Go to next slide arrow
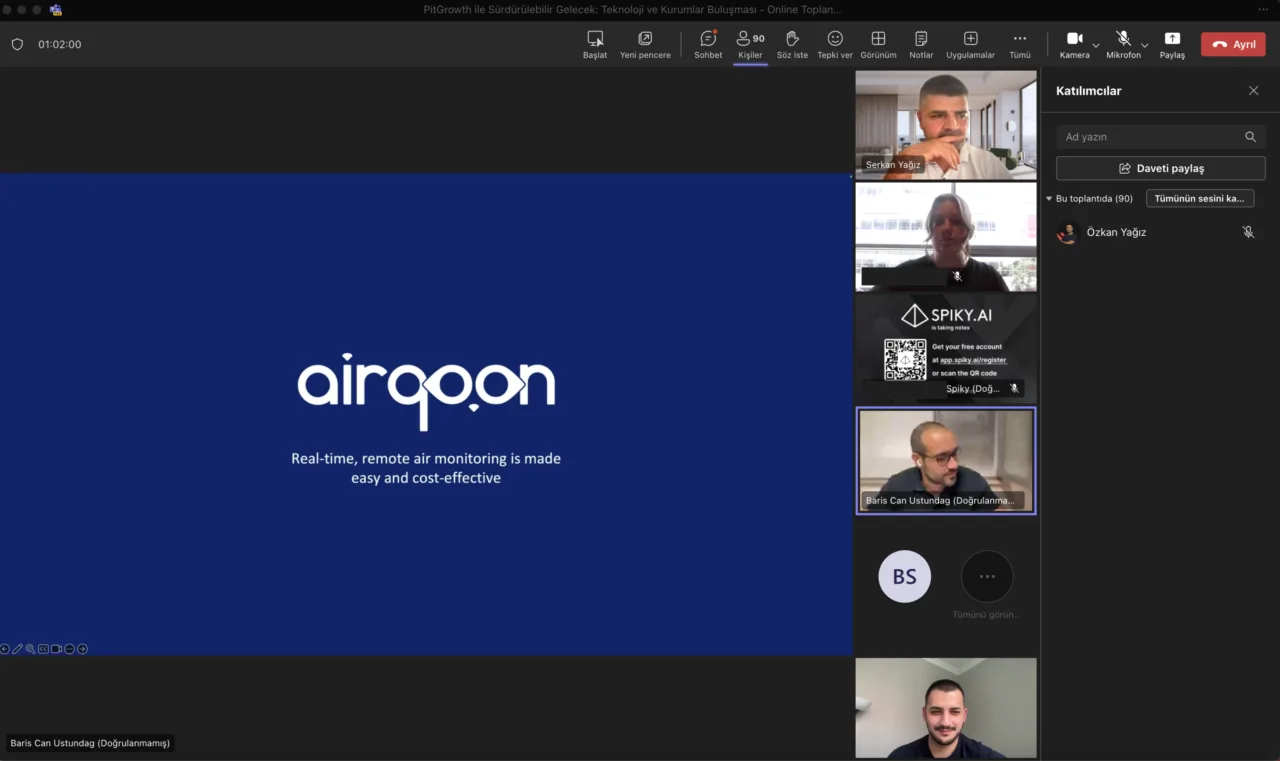 pyautogui.click(x=82, y=649)
